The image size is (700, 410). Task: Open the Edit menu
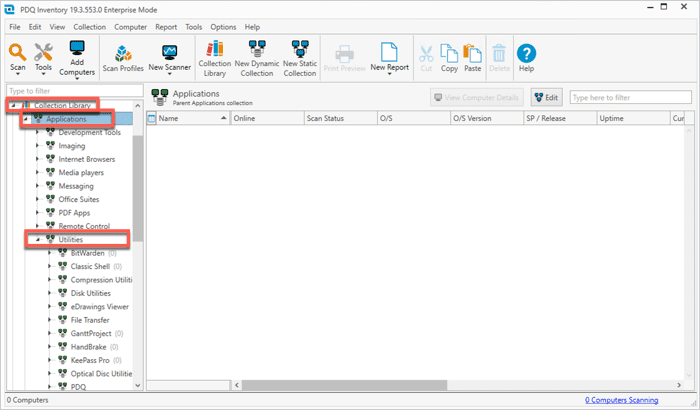click(x=35, y=27)
